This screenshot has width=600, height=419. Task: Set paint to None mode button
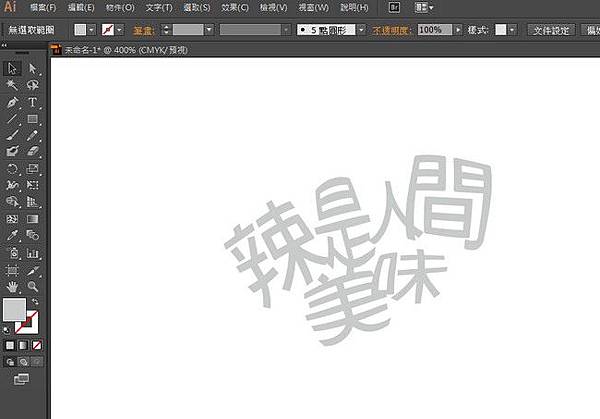tap(37, 346)
